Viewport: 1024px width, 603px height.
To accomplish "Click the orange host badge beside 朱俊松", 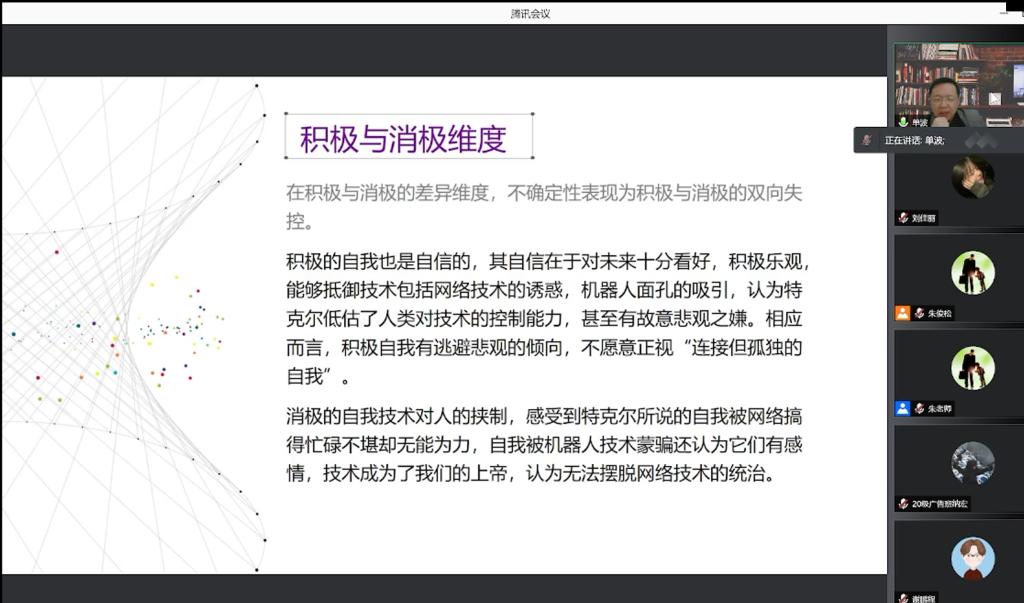I will pyautogui.click(x=903, y=313).
